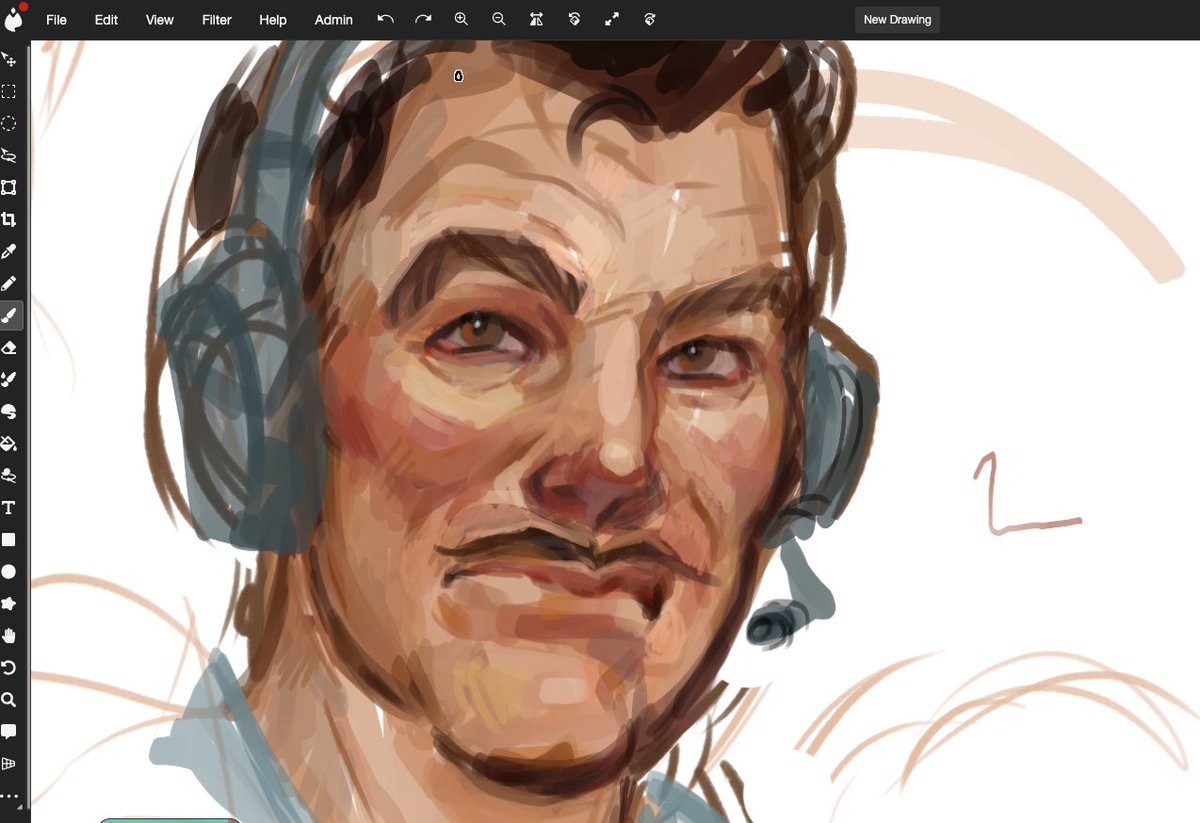Click the Redo arrow

coord(423,19)
